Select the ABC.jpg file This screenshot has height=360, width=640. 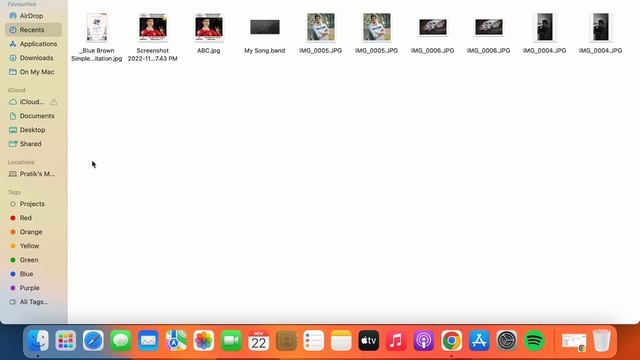click(x=209, y=33)
